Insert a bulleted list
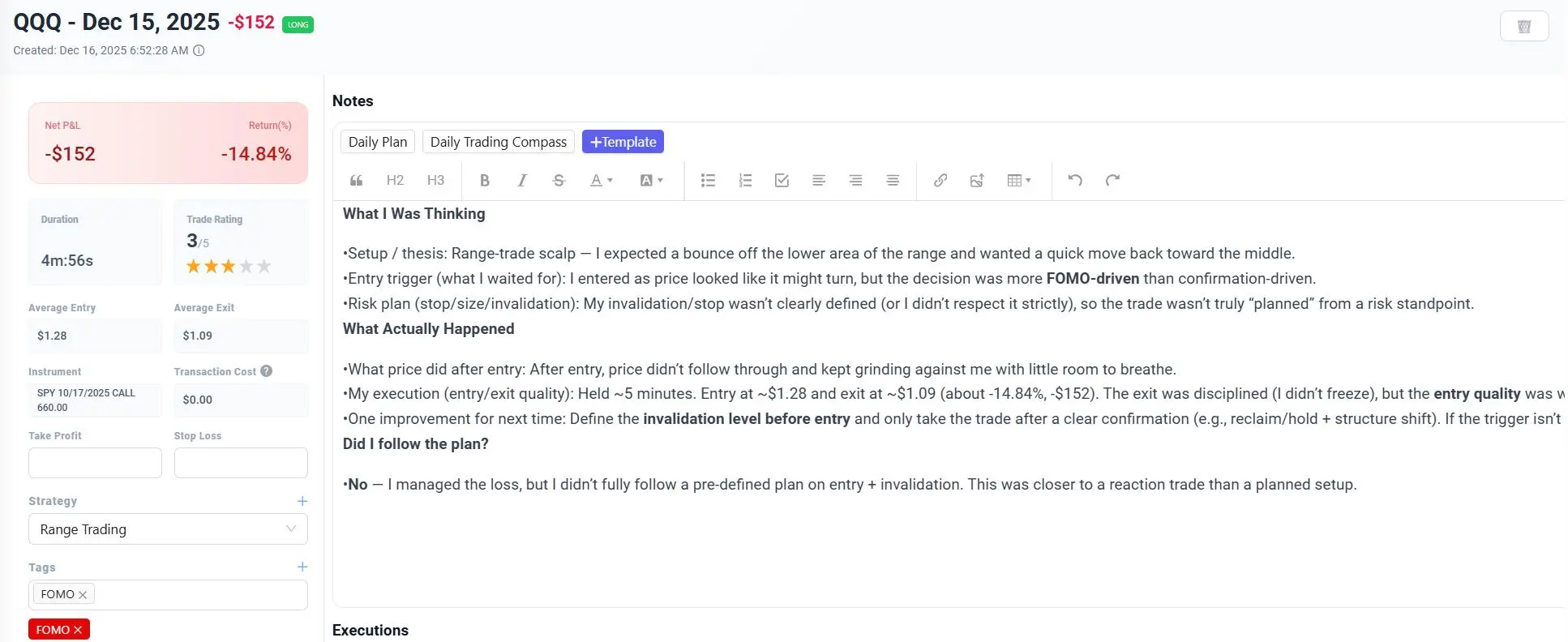This screenshot has height=642, width=1568. coord(708,181)
